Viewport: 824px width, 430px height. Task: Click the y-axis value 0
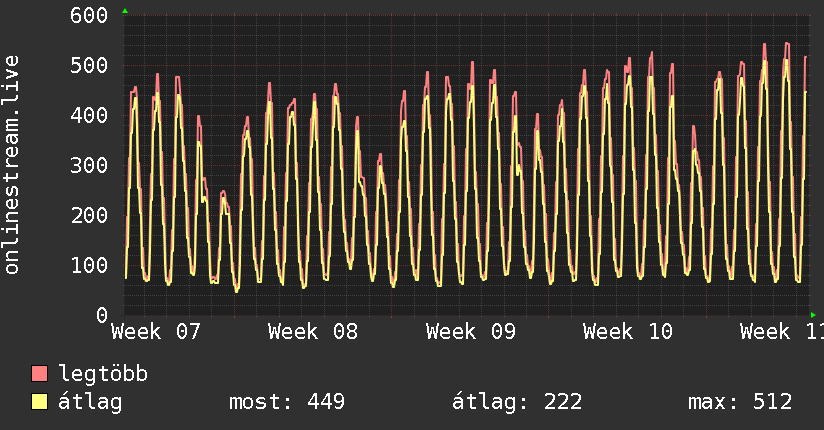pos(102,315)
